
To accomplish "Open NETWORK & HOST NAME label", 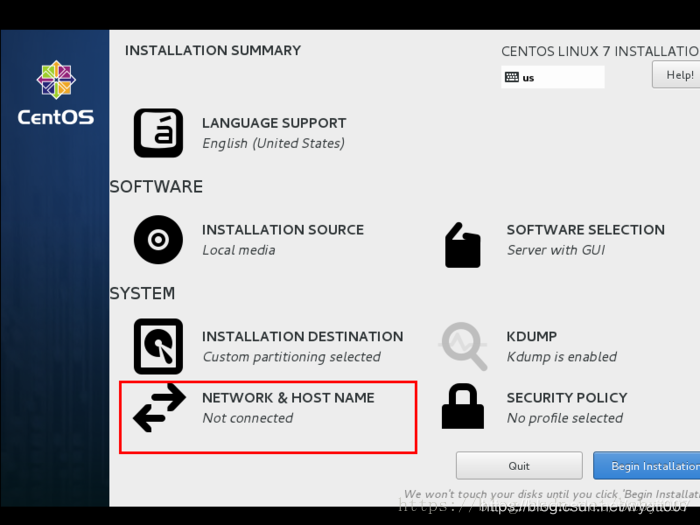I will coord(288,398).
